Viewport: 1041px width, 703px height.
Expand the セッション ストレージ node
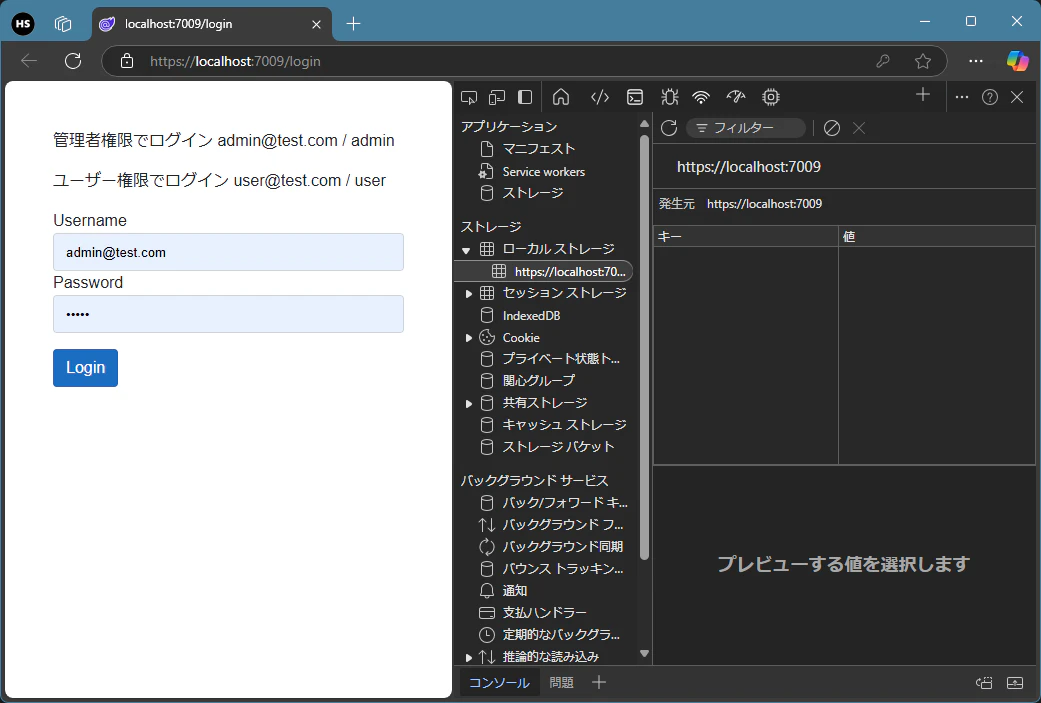pyautogui.click(x=469, y=293)
